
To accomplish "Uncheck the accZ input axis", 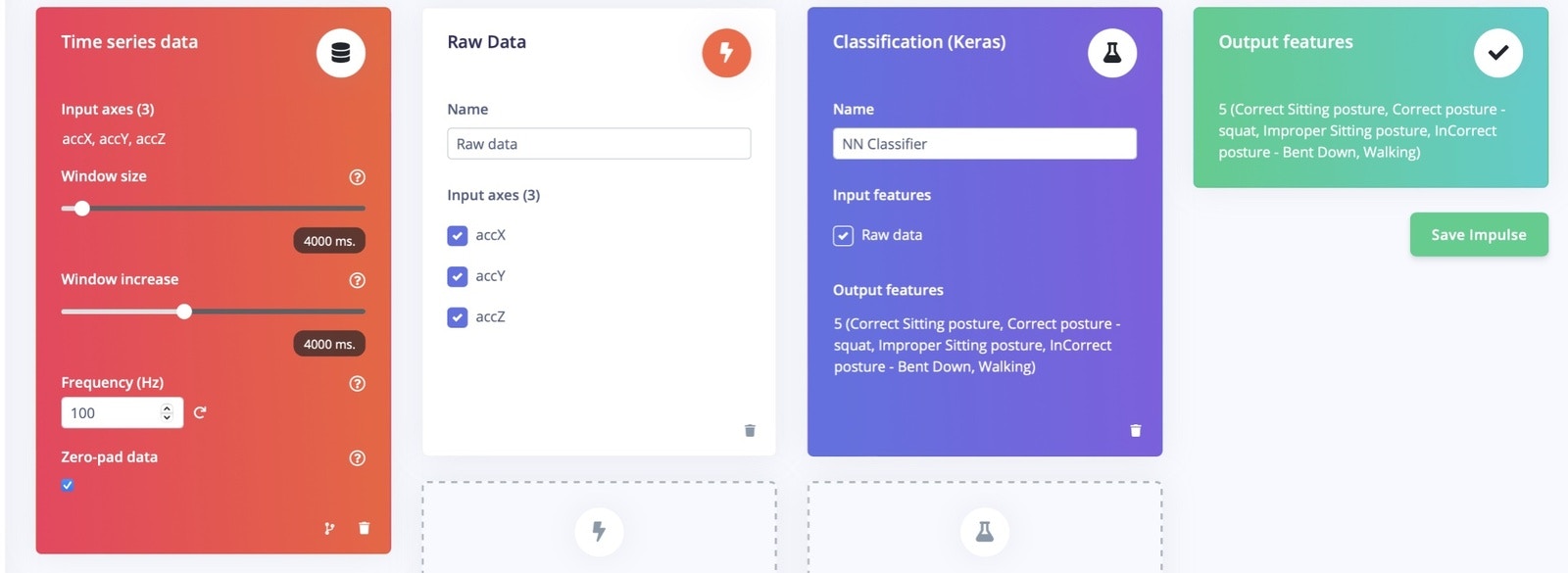I will click(x=458, y=317).
